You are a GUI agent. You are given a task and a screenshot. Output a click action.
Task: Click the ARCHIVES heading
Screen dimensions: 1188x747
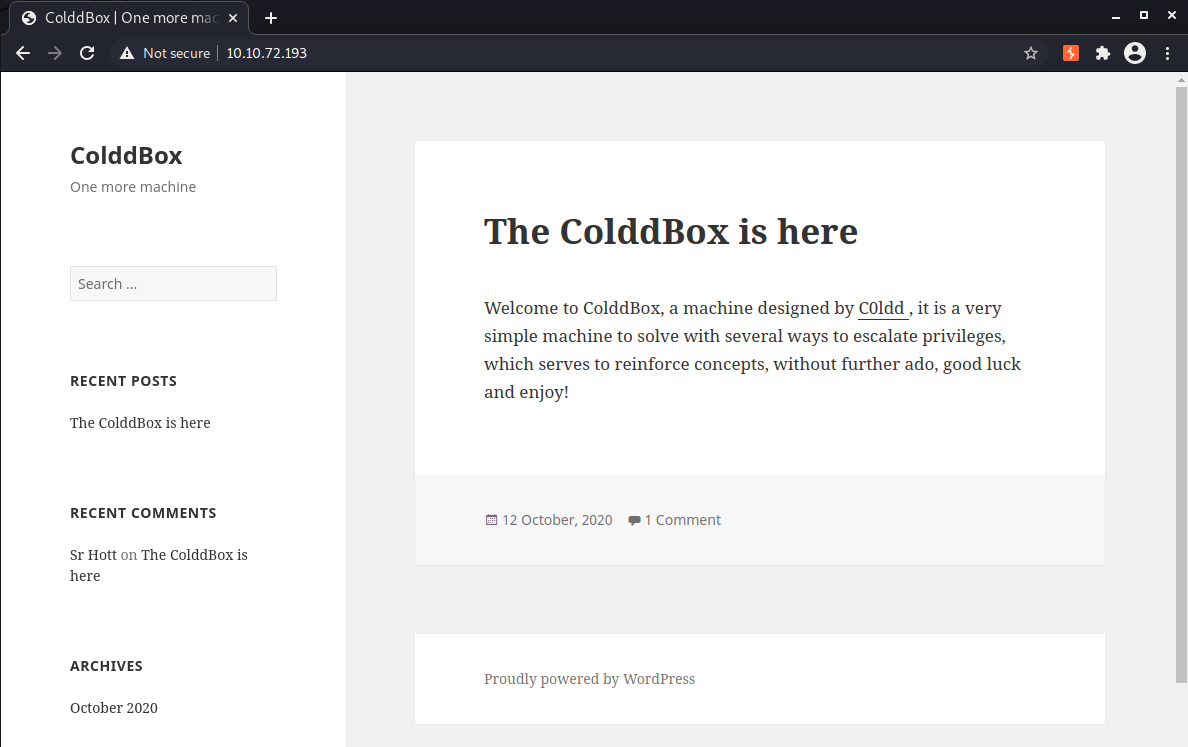click(106, 666)
